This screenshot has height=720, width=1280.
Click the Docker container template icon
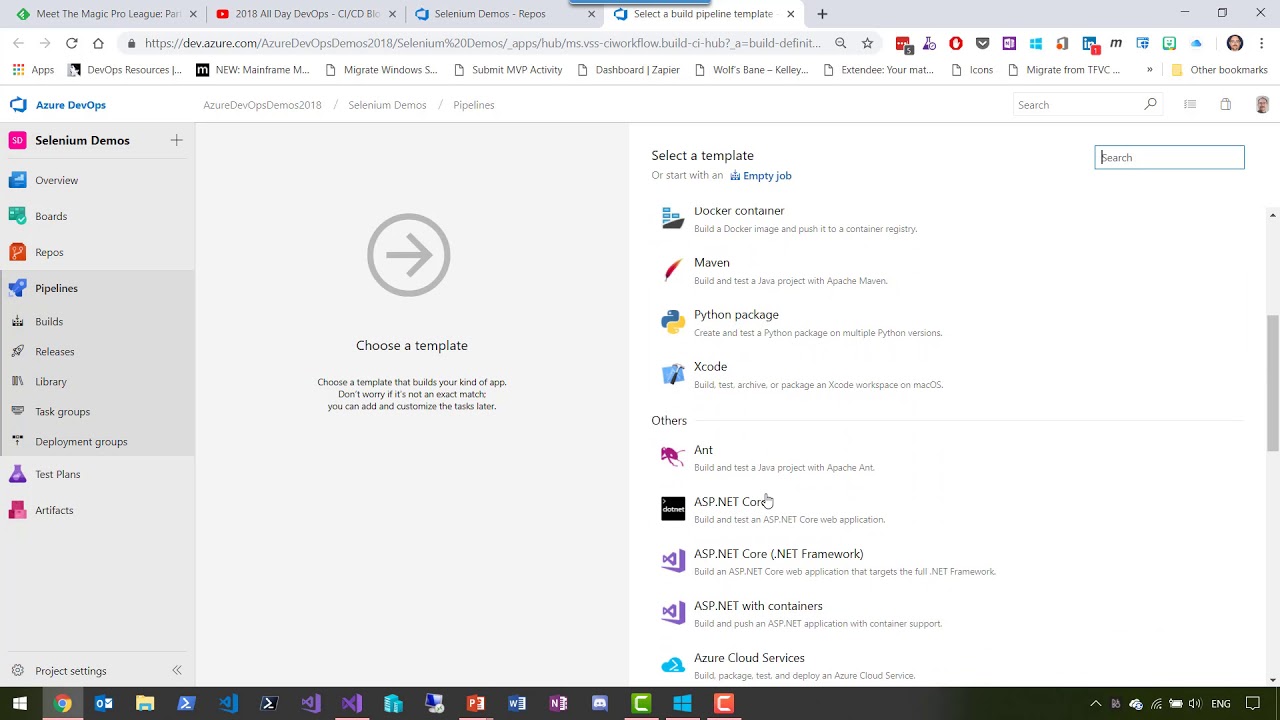673,219
